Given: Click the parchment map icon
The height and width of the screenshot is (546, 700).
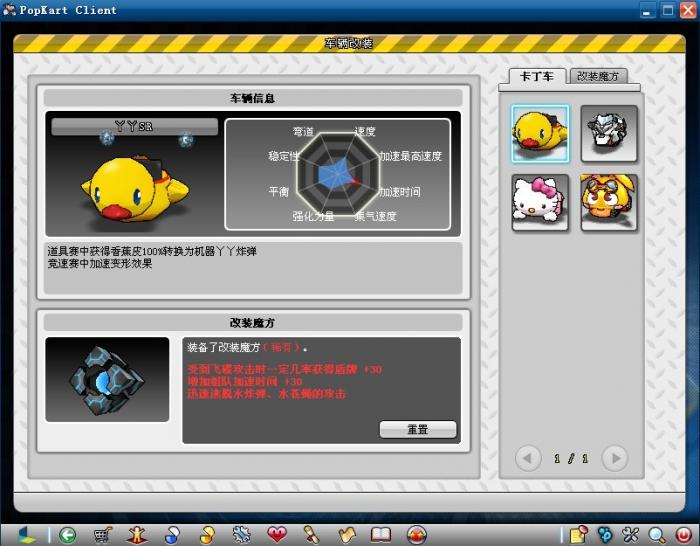Looking at the screenshot, I should pyautogui.click(x=346, y=534).
